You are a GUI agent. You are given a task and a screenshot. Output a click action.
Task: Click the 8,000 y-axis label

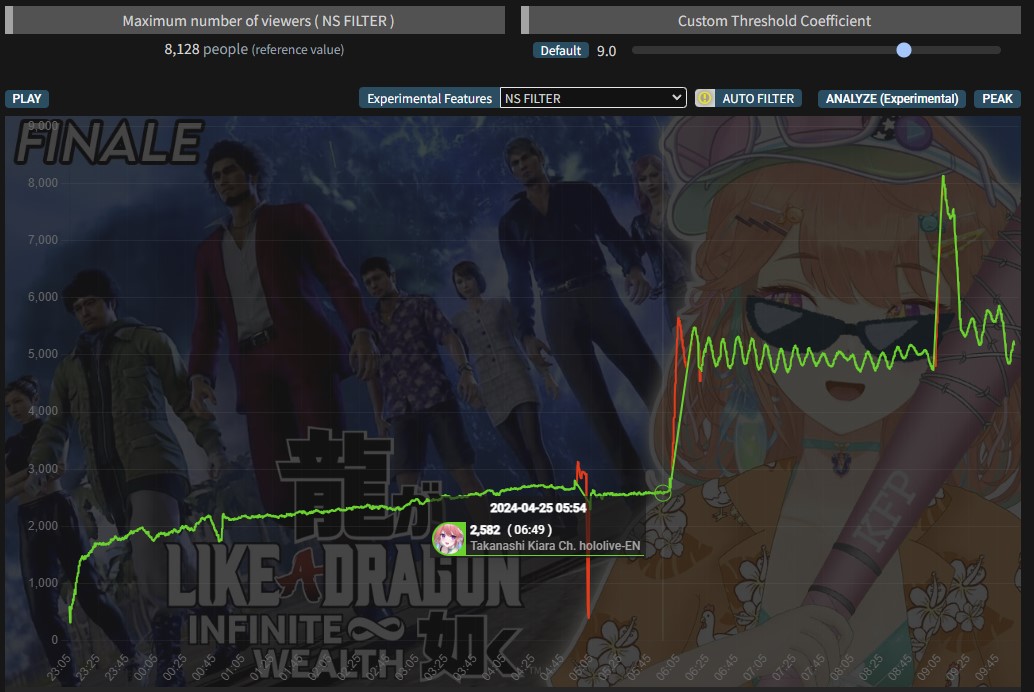(43, 183)
